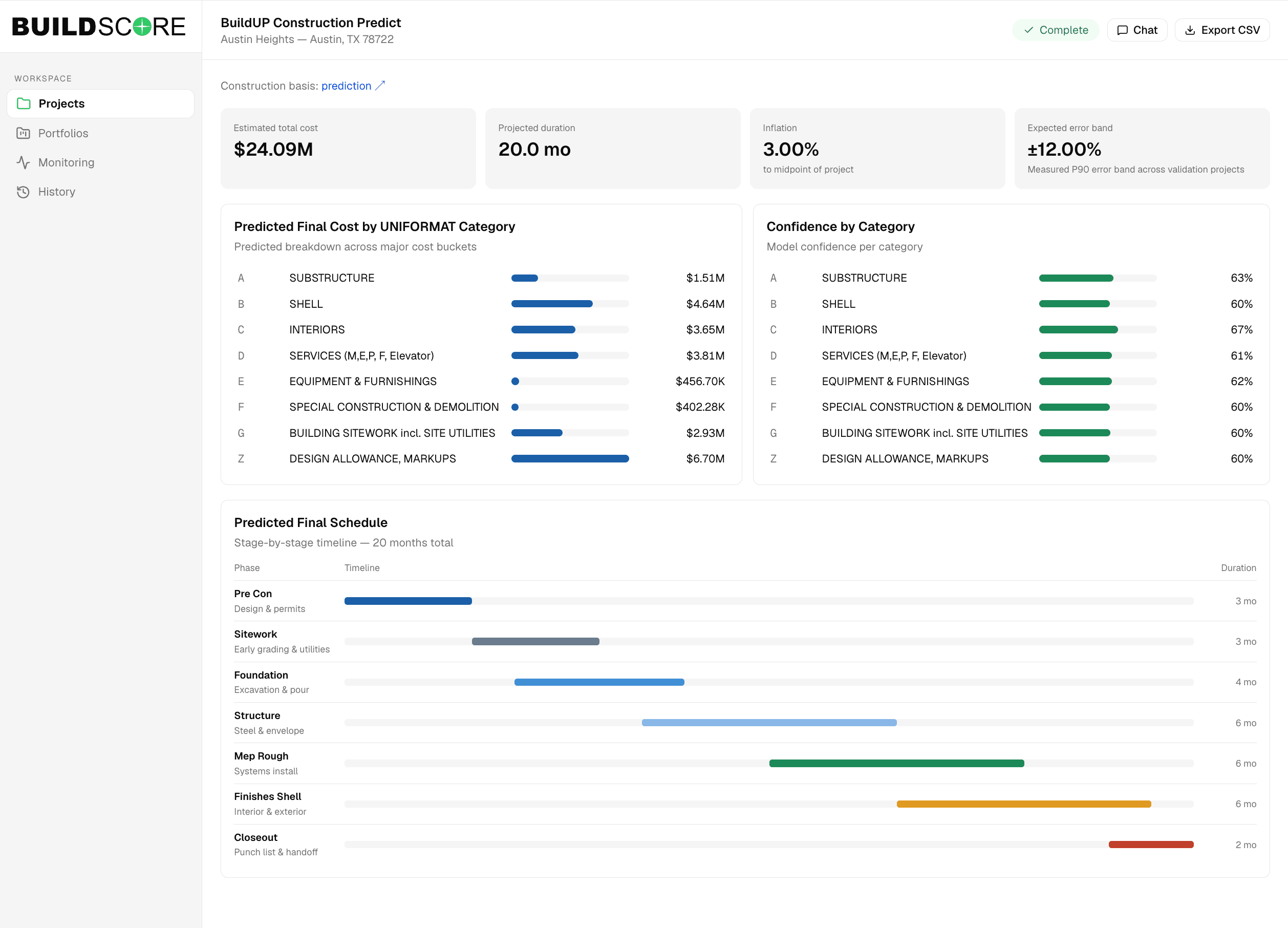Click BUILDING SITEWORK in confidence table
The width and height of the screenshot is (1288, 928).
click(x=925, y=433)
